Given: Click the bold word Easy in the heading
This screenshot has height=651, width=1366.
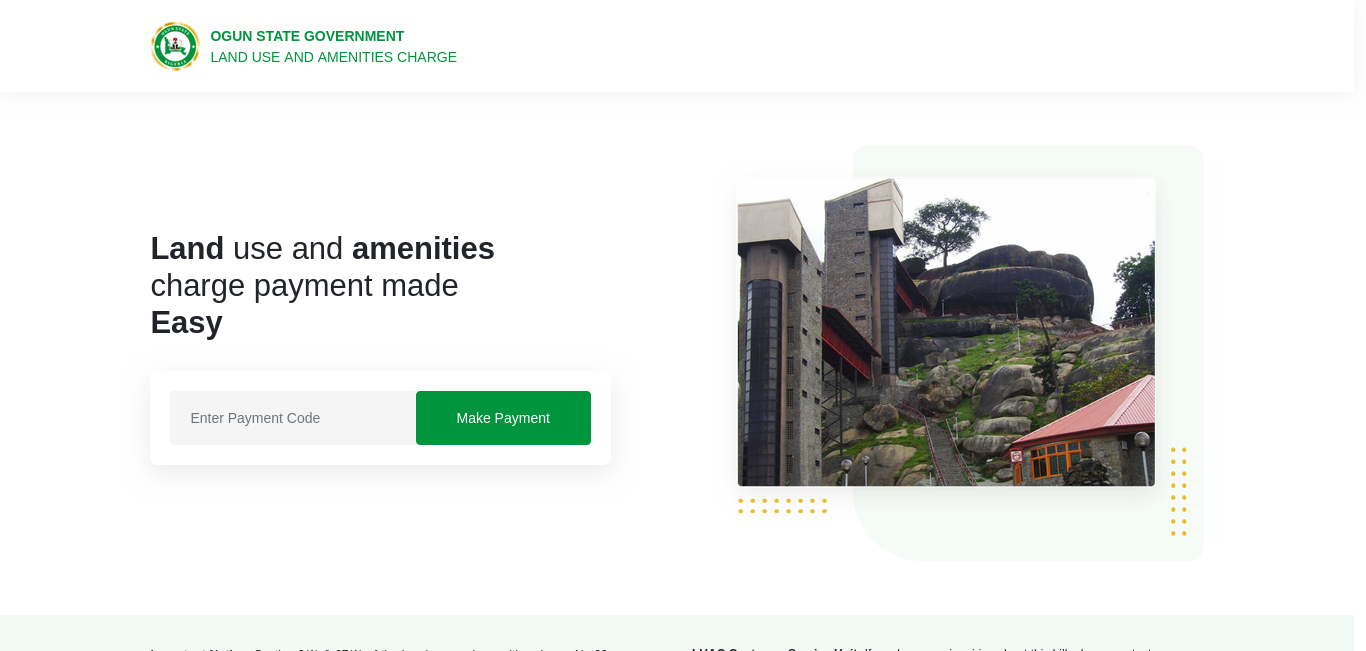Looking at the screenshot, I should click(x=187, y=322).
